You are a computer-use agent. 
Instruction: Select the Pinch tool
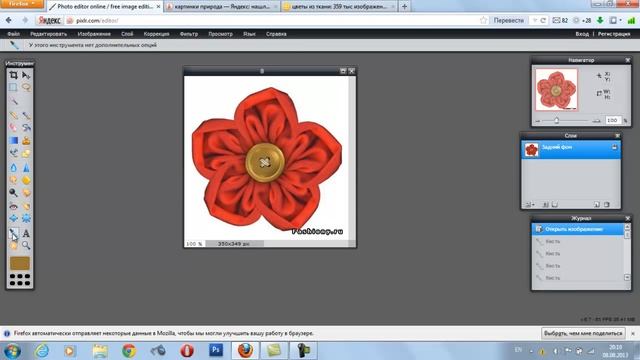coord(26,218)
